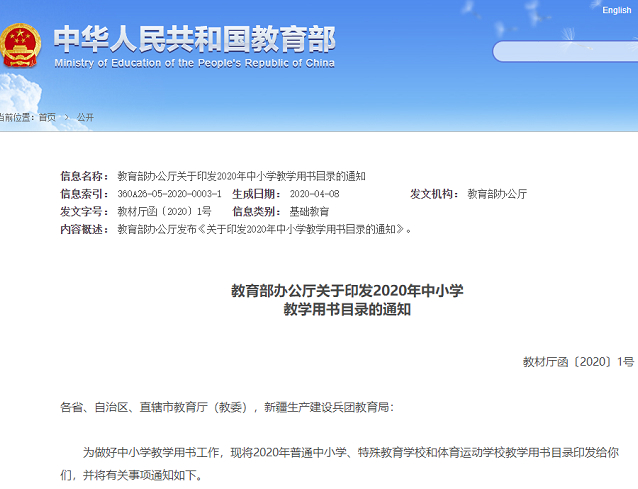Click the 信息索引 label
Screen dimensions: 638x489
84,194
